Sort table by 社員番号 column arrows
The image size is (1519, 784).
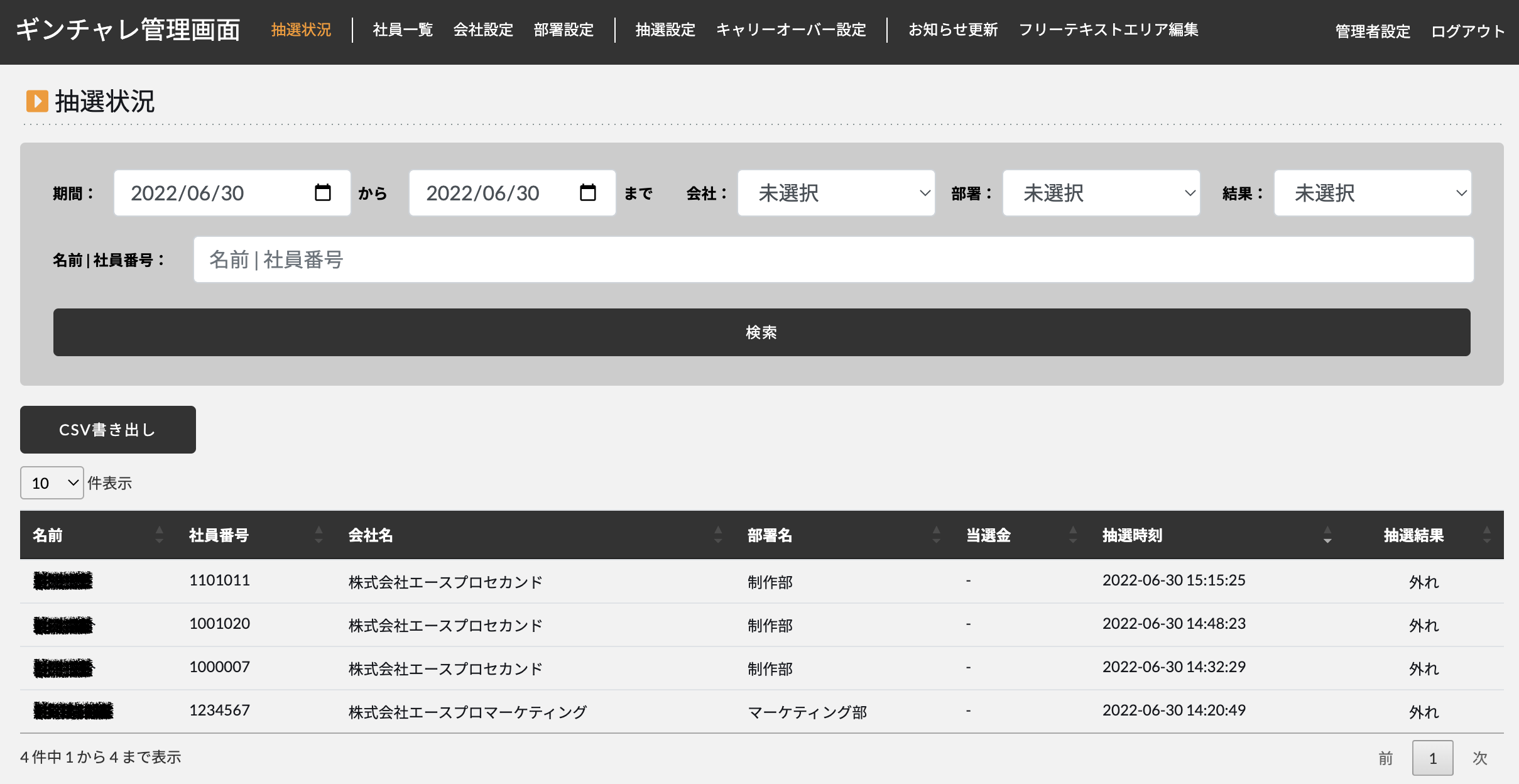click(x=318, y=535)
